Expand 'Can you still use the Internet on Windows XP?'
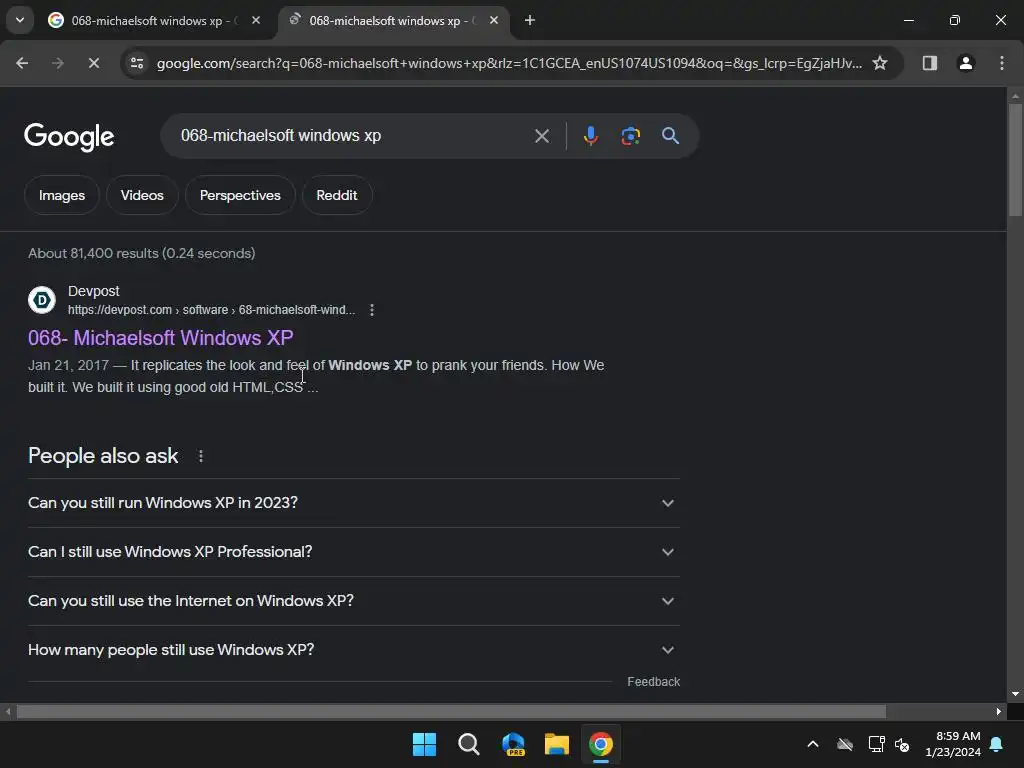The height and width of the screenshot is (768, 1024). (353, 601)
